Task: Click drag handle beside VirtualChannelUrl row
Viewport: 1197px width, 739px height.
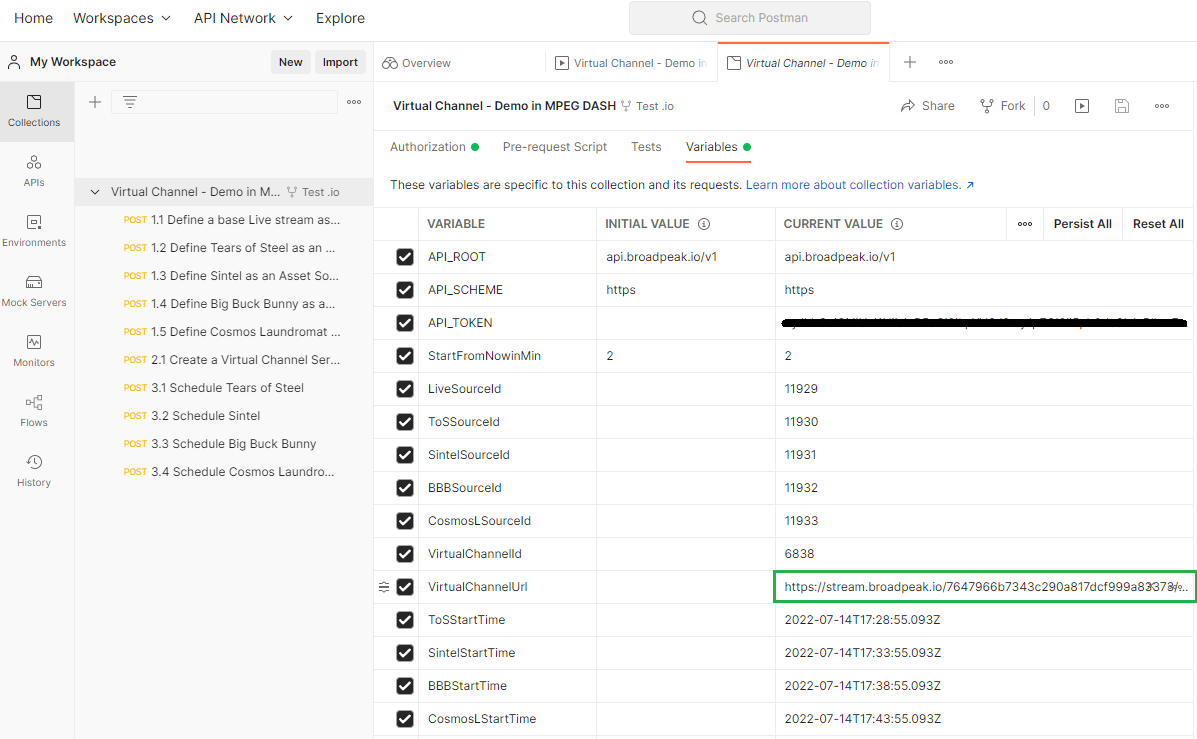Action: (x=384, y=587)
